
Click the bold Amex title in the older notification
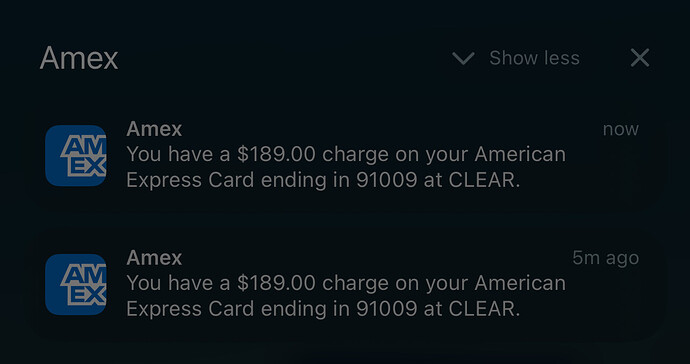pos(154,257)
